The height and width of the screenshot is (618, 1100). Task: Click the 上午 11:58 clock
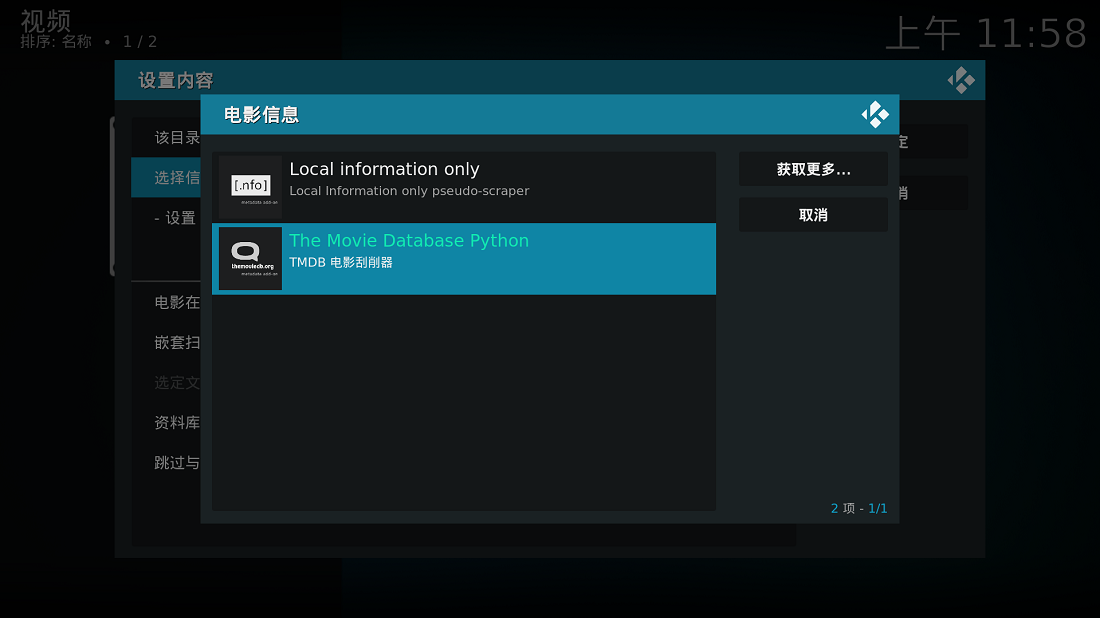[986, 34]
